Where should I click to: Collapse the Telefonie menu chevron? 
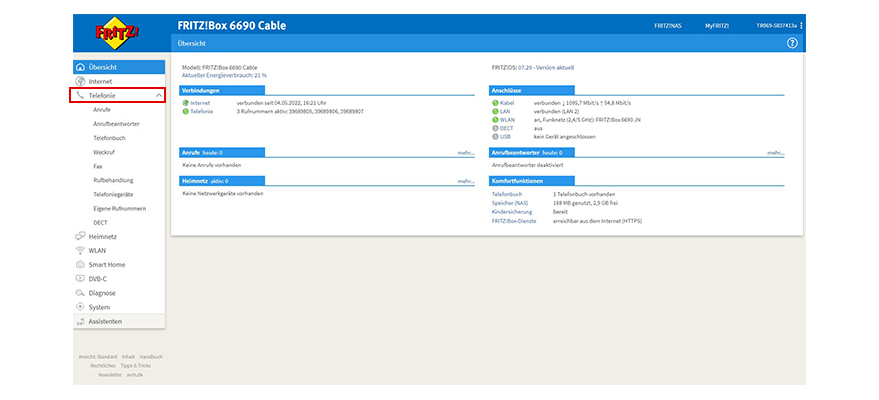pyautogui.click(x=158, y=95)
